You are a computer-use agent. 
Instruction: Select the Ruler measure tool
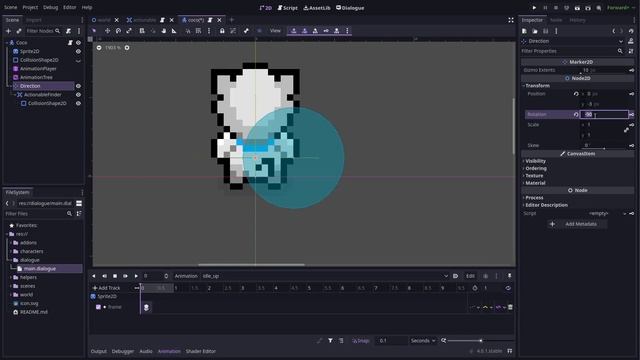click(174, 31)
